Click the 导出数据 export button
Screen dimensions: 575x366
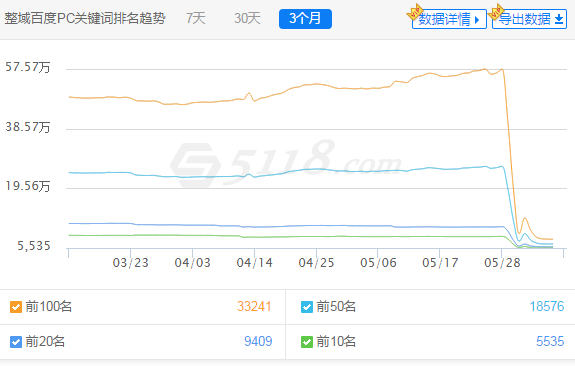tap(529, 19)
